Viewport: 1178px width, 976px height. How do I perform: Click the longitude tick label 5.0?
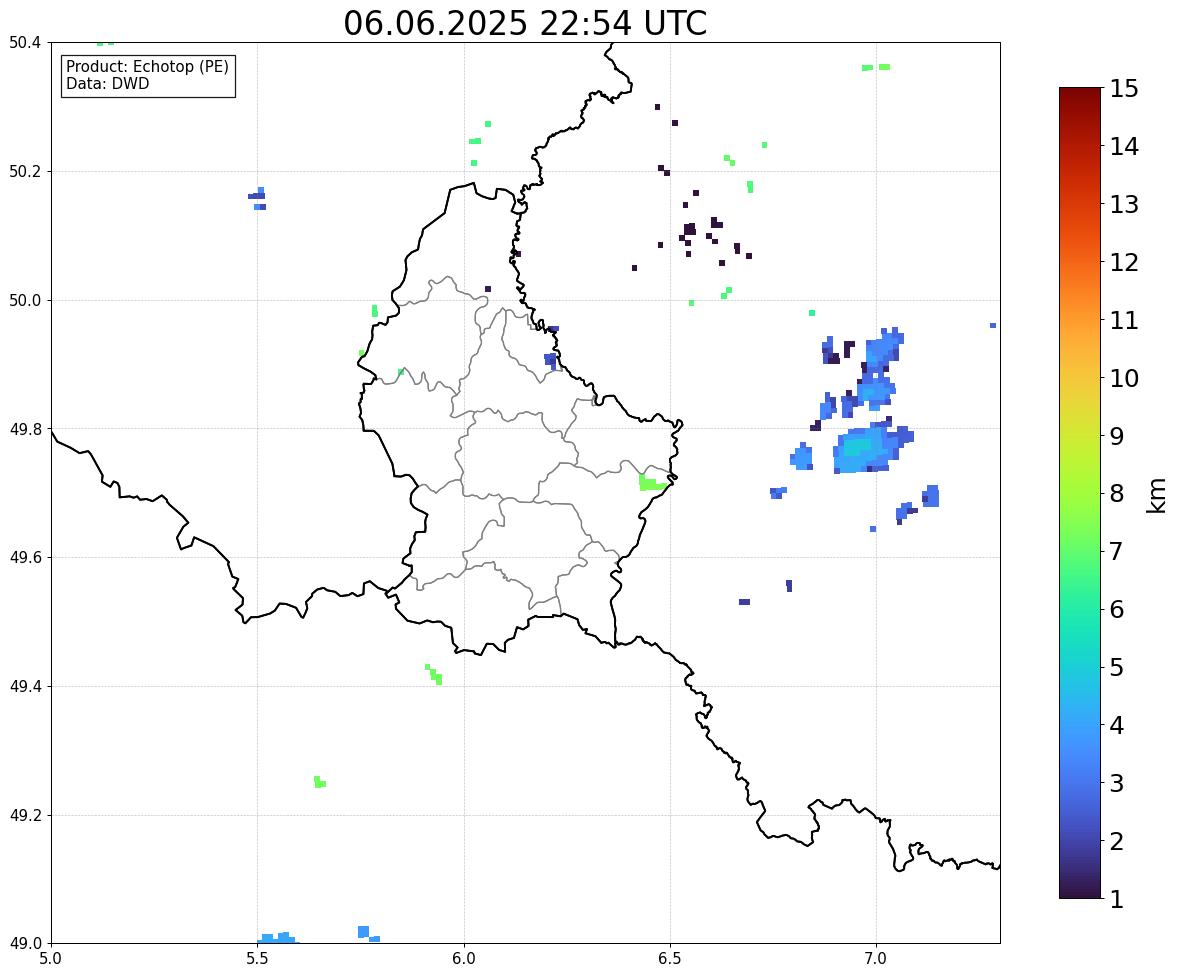[x=51, y=959]
